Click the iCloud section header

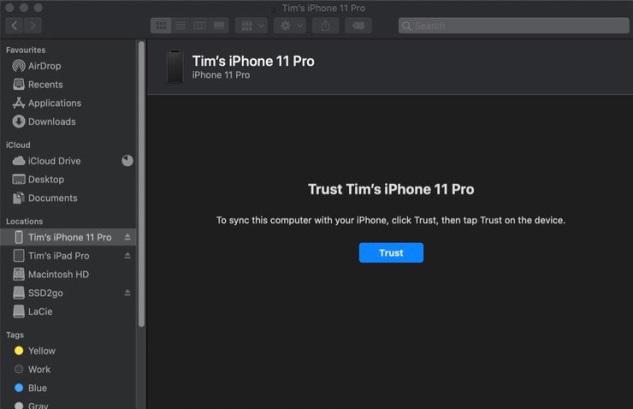click(18, 145)
